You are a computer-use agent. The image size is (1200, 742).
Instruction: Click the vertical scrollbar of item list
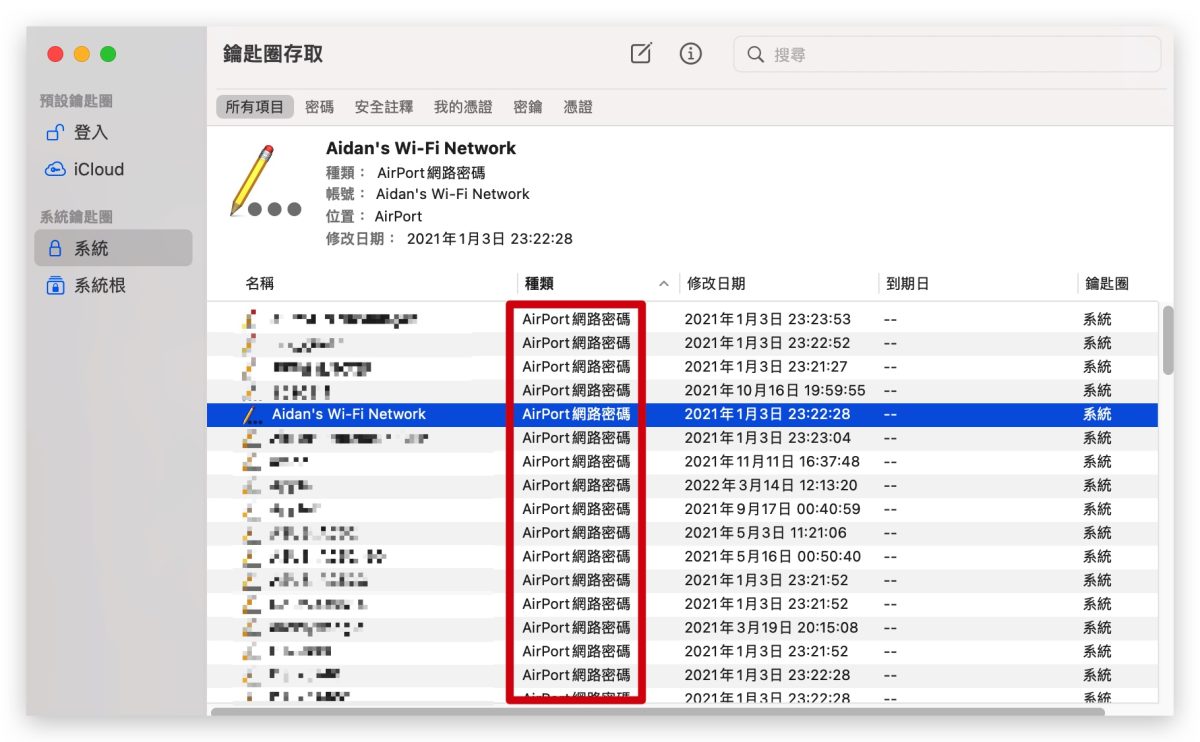pyautogui.click(x=1168, y=340)
